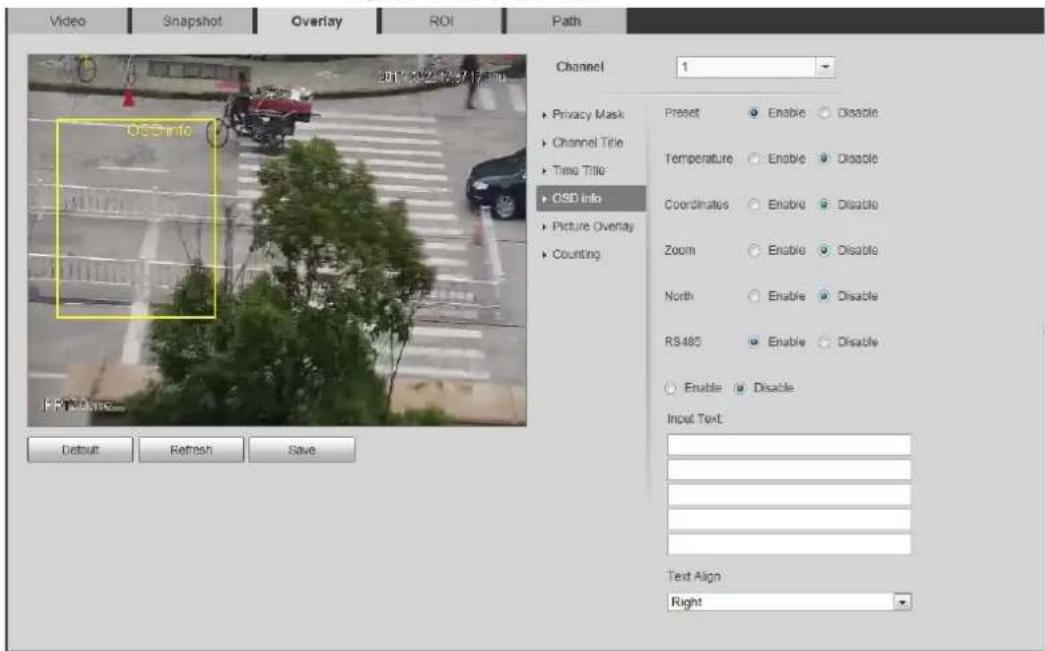Enable North overlay
The width and height of the screenshot is (1045, 651).
tap(754, 296)
